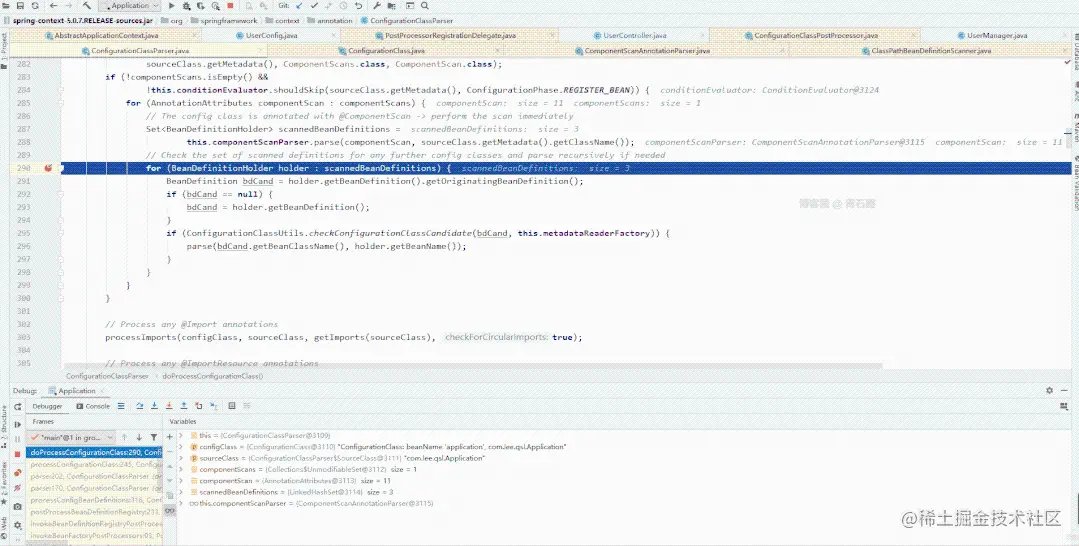This screenshot has width=1079, height=546.
Task: Toggle the breakpoint on line 290
Action: pyautogui.click(x=48, y=168)
